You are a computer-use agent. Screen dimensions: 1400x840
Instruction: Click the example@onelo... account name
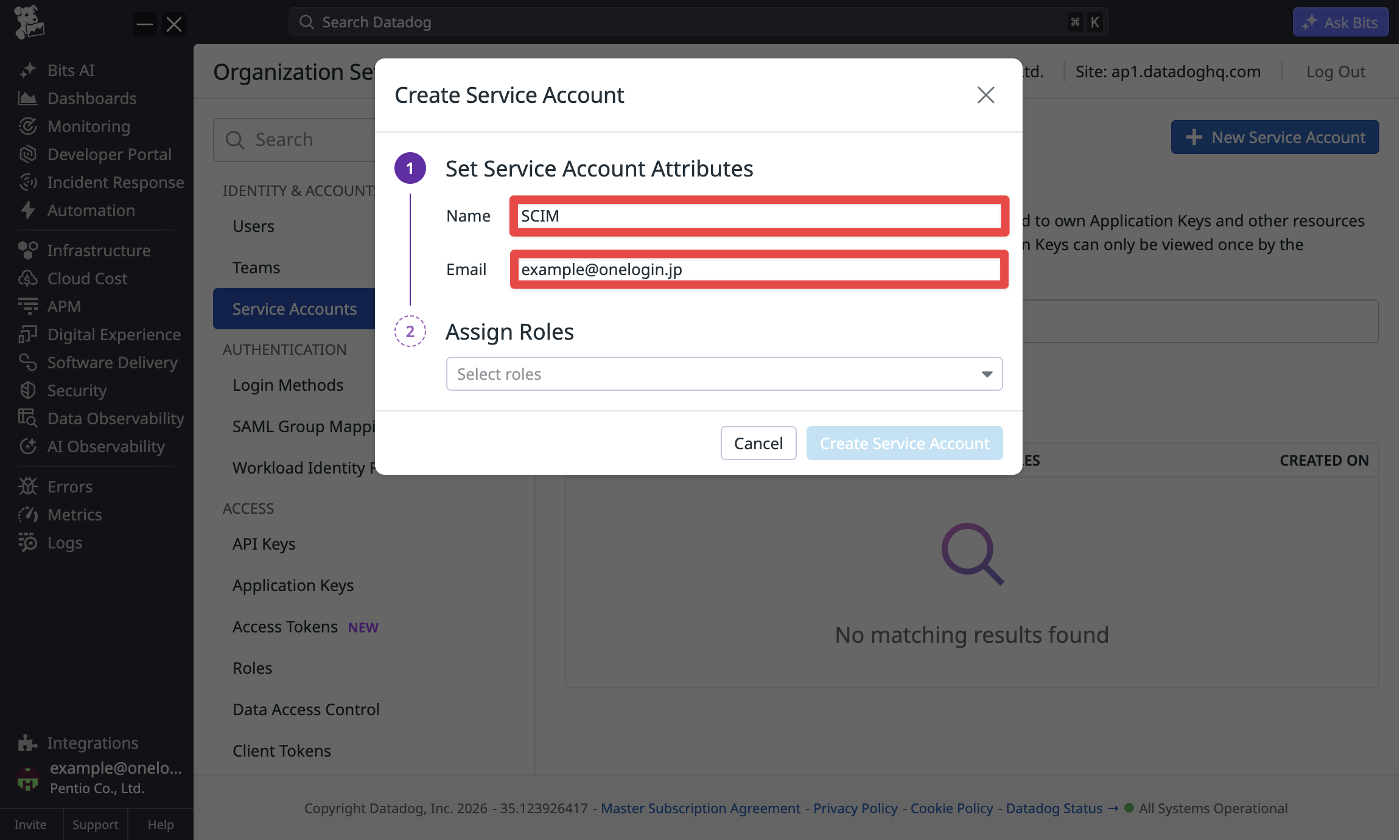[116, 768]
